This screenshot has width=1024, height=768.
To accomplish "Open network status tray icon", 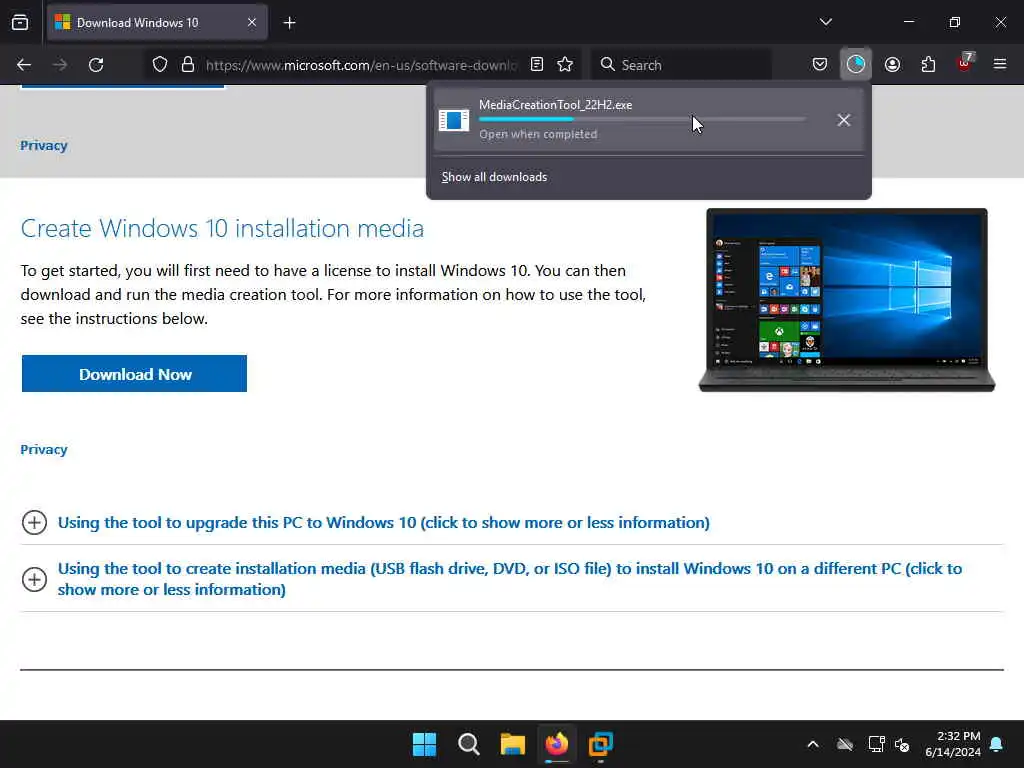I will coord(876,744).
